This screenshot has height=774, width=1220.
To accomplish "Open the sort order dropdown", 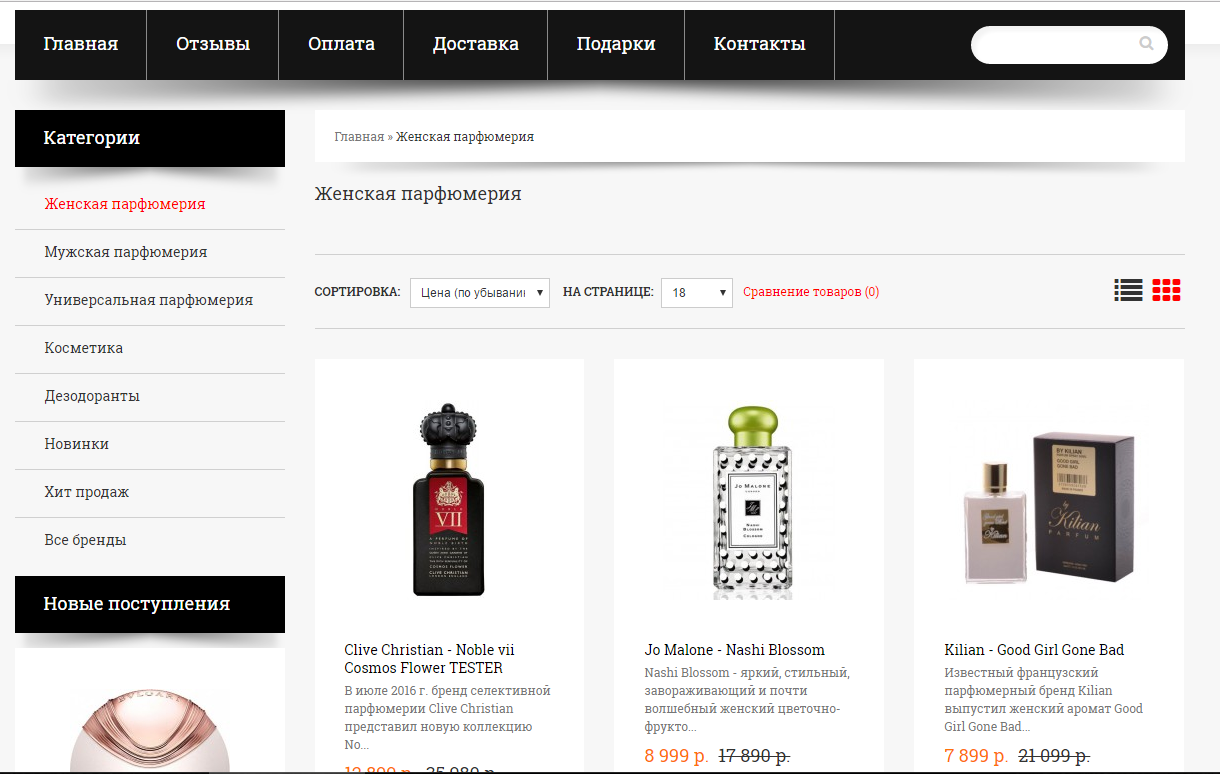I will tap(480, 292).
